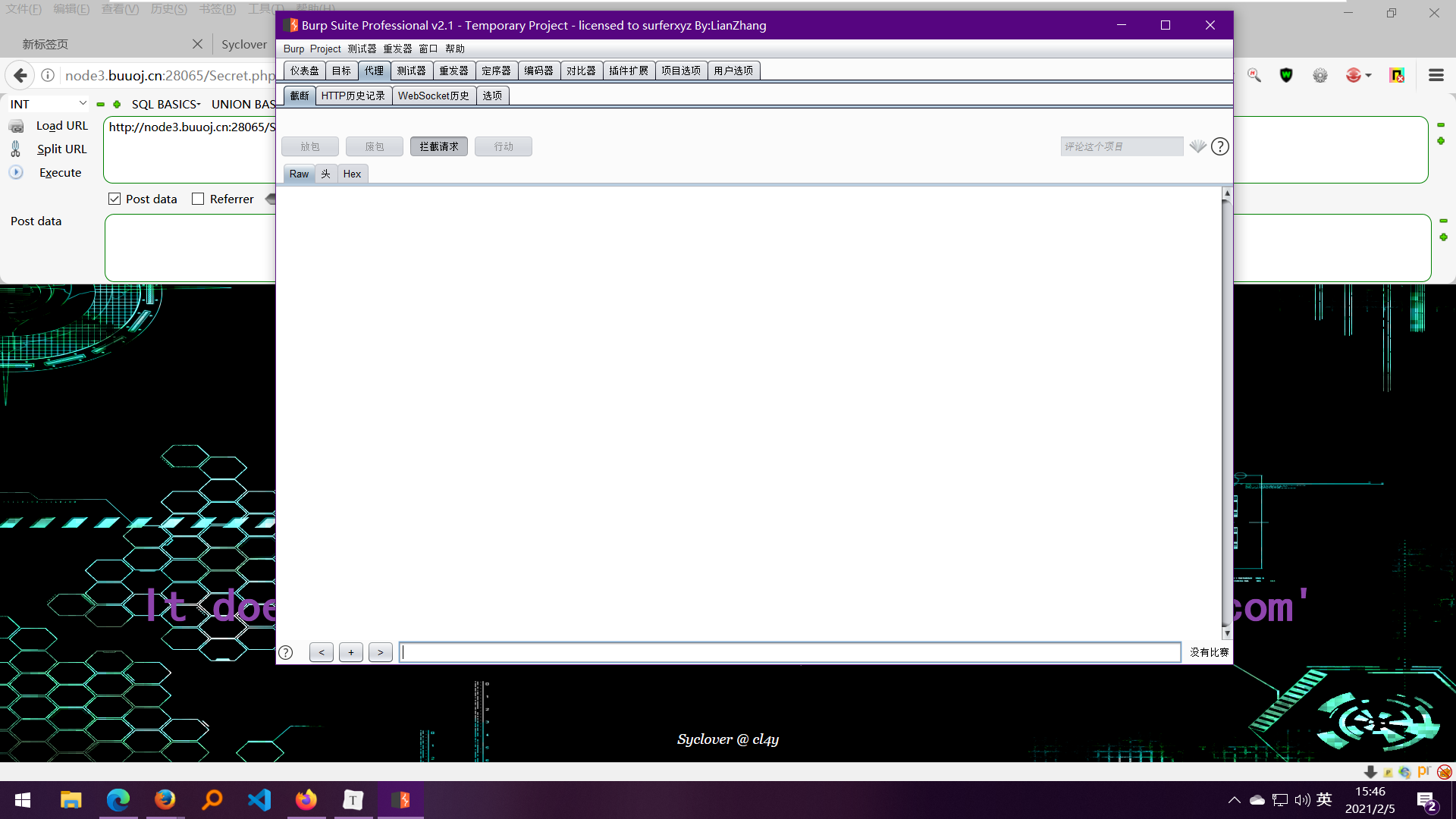1456x819 pixels.
Task: Open the 重发器 Repeater tab
Action: coord(453,71)
